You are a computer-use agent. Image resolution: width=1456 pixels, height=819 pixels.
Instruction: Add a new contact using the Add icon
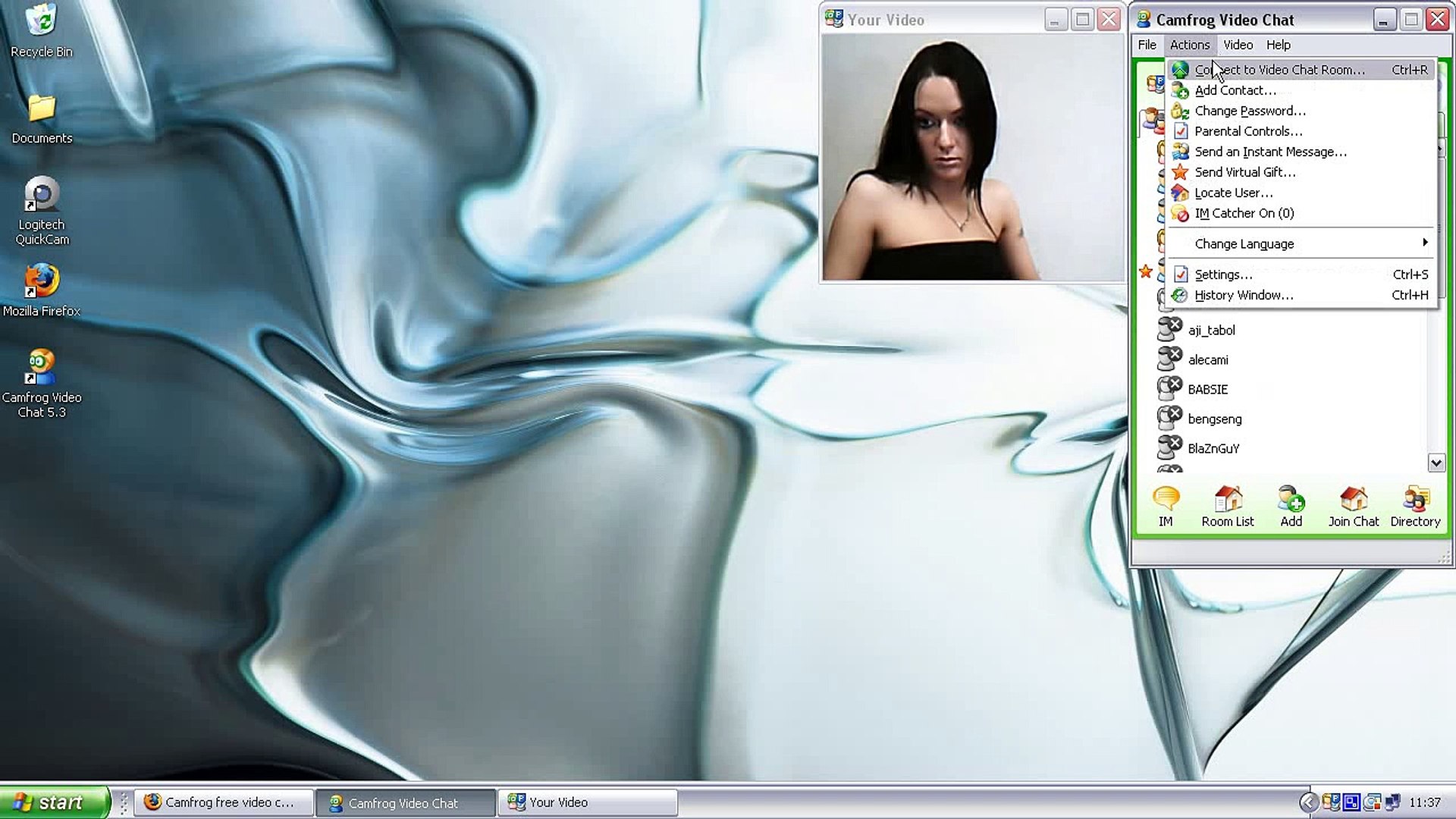[x=1291, y=504]
